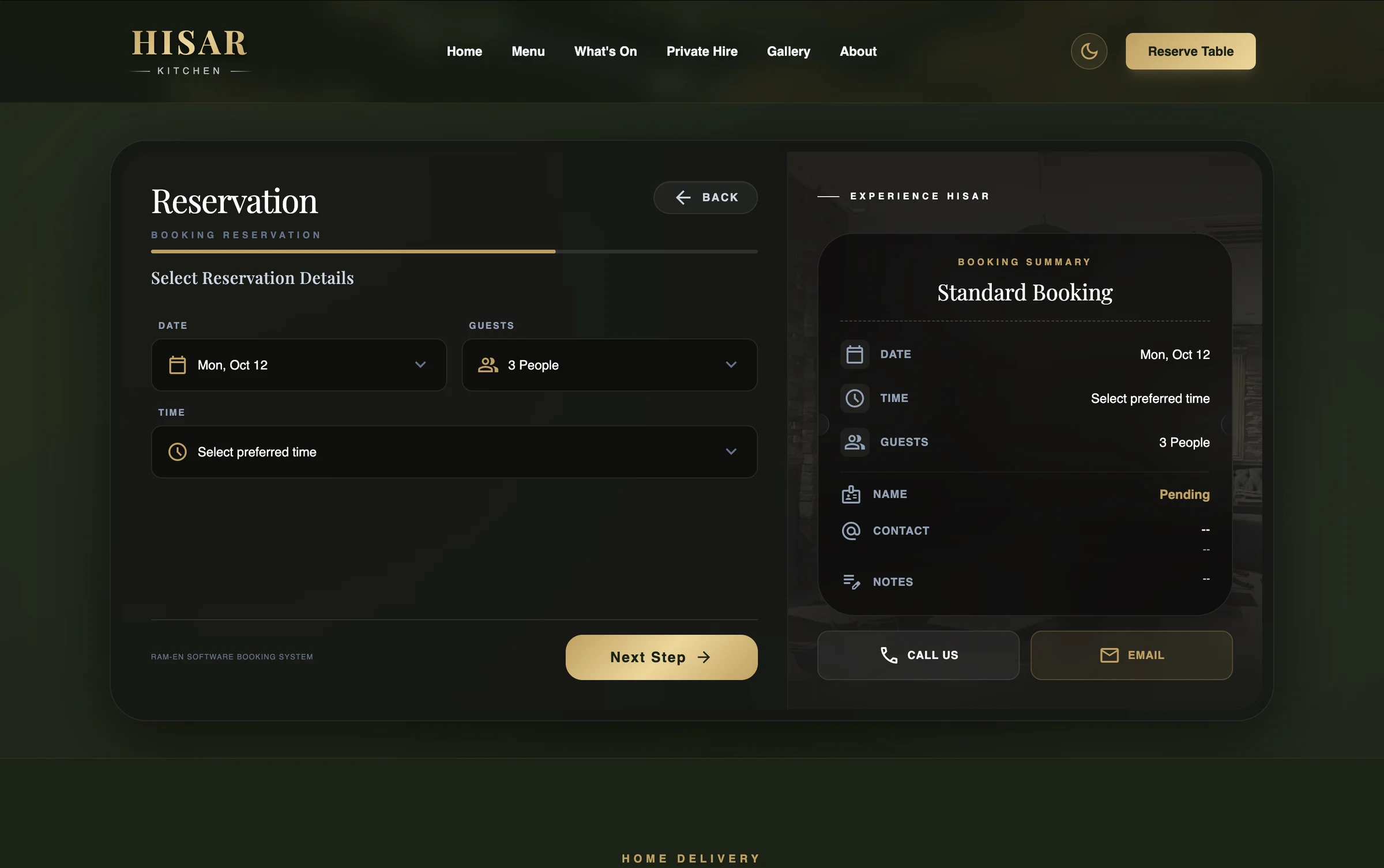The image size is (1384, 868).
Task: Open the 3 People guests dropdown
Action: coord(610,365)
